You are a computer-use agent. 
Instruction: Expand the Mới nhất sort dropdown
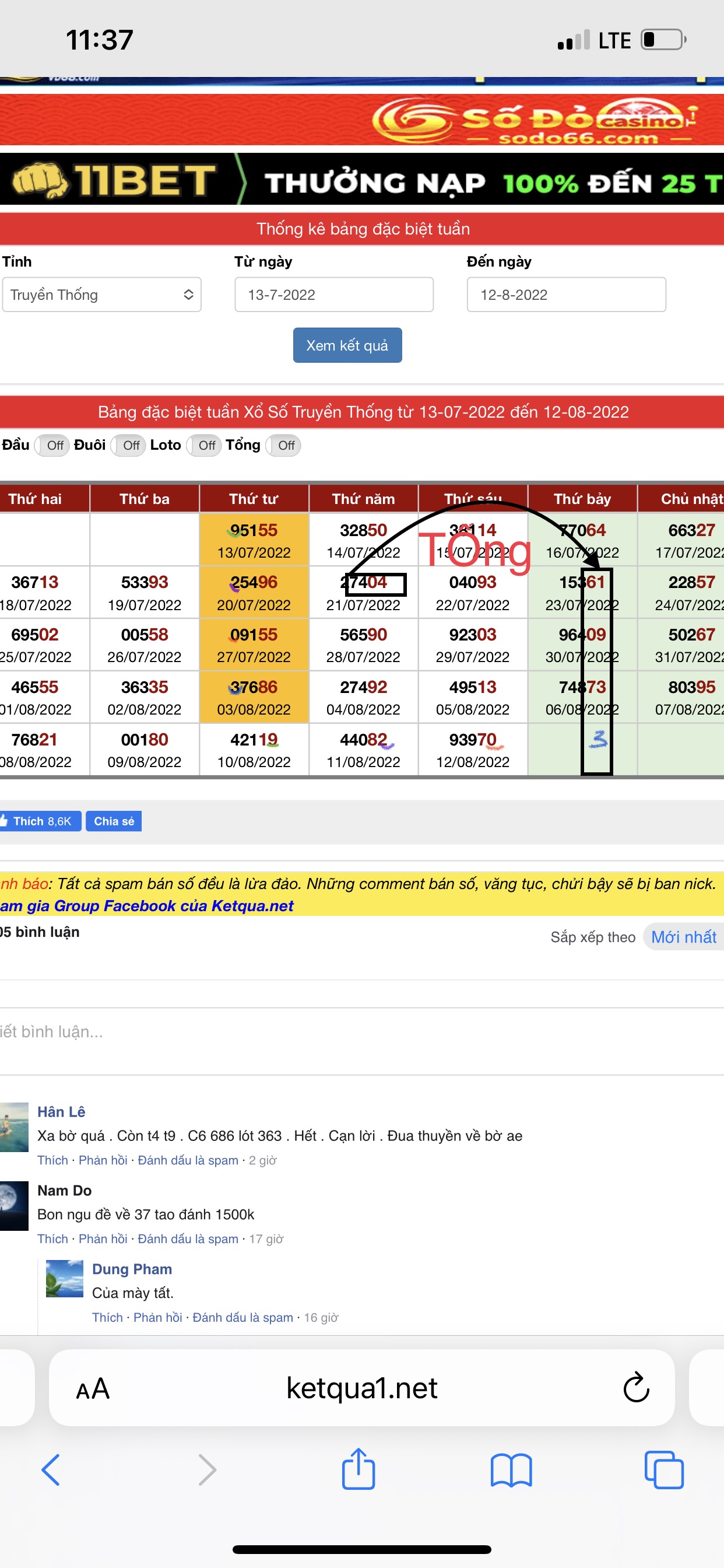click(683, 937)
